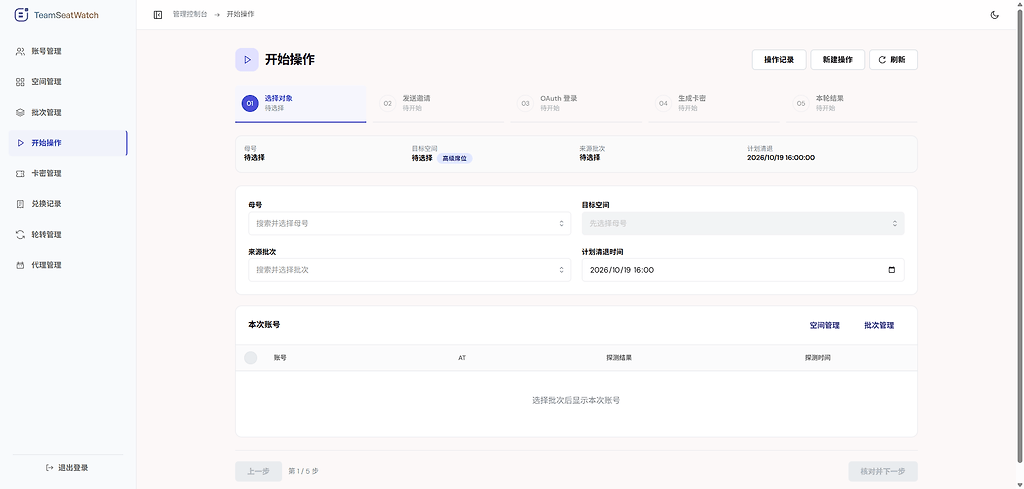Click step 03 circle badge
Screen dimensions: 1024x489
(x=526, y=103)
